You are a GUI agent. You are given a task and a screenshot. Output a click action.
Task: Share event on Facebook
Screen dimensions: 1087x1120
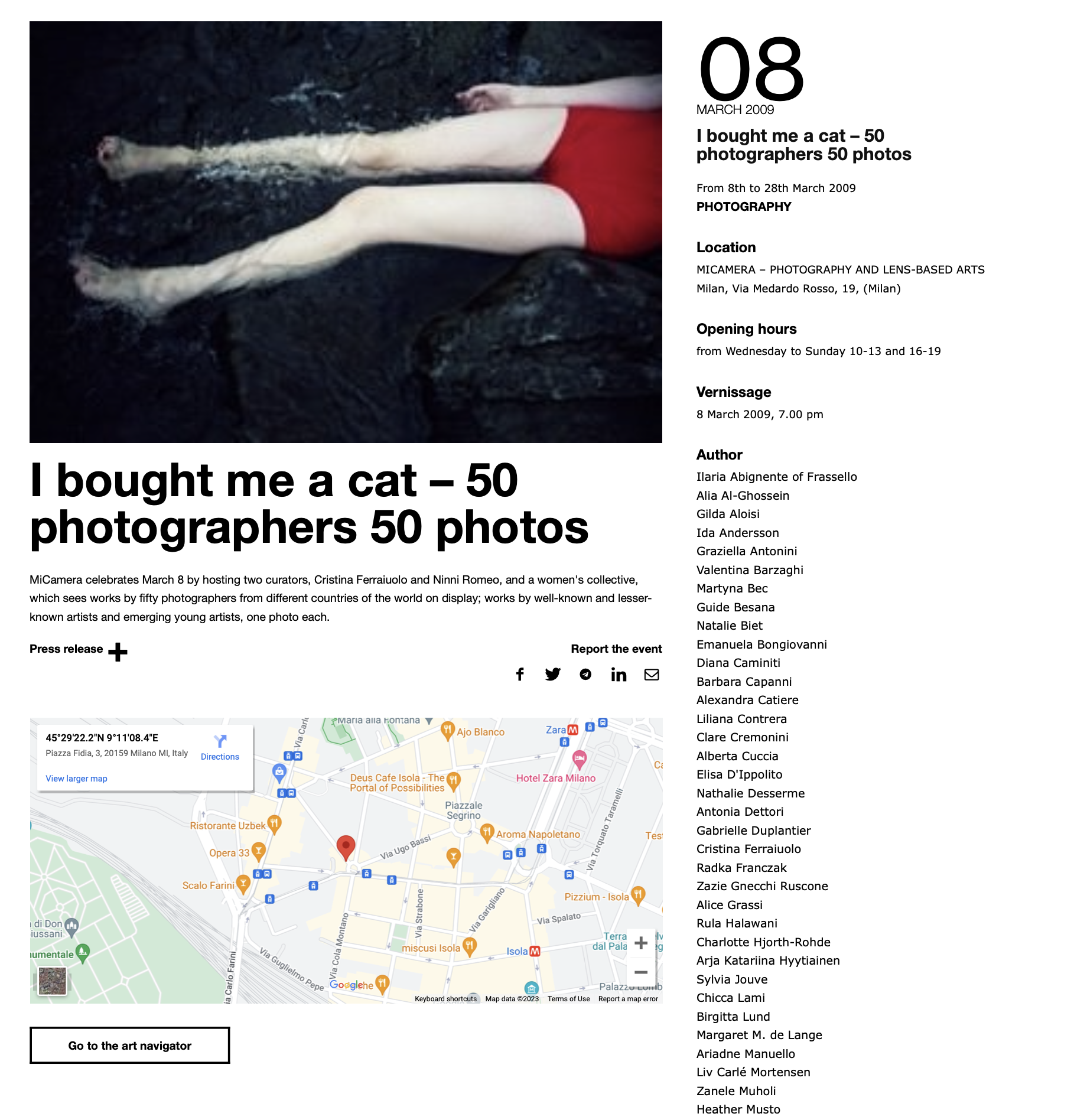pos(520,674)
